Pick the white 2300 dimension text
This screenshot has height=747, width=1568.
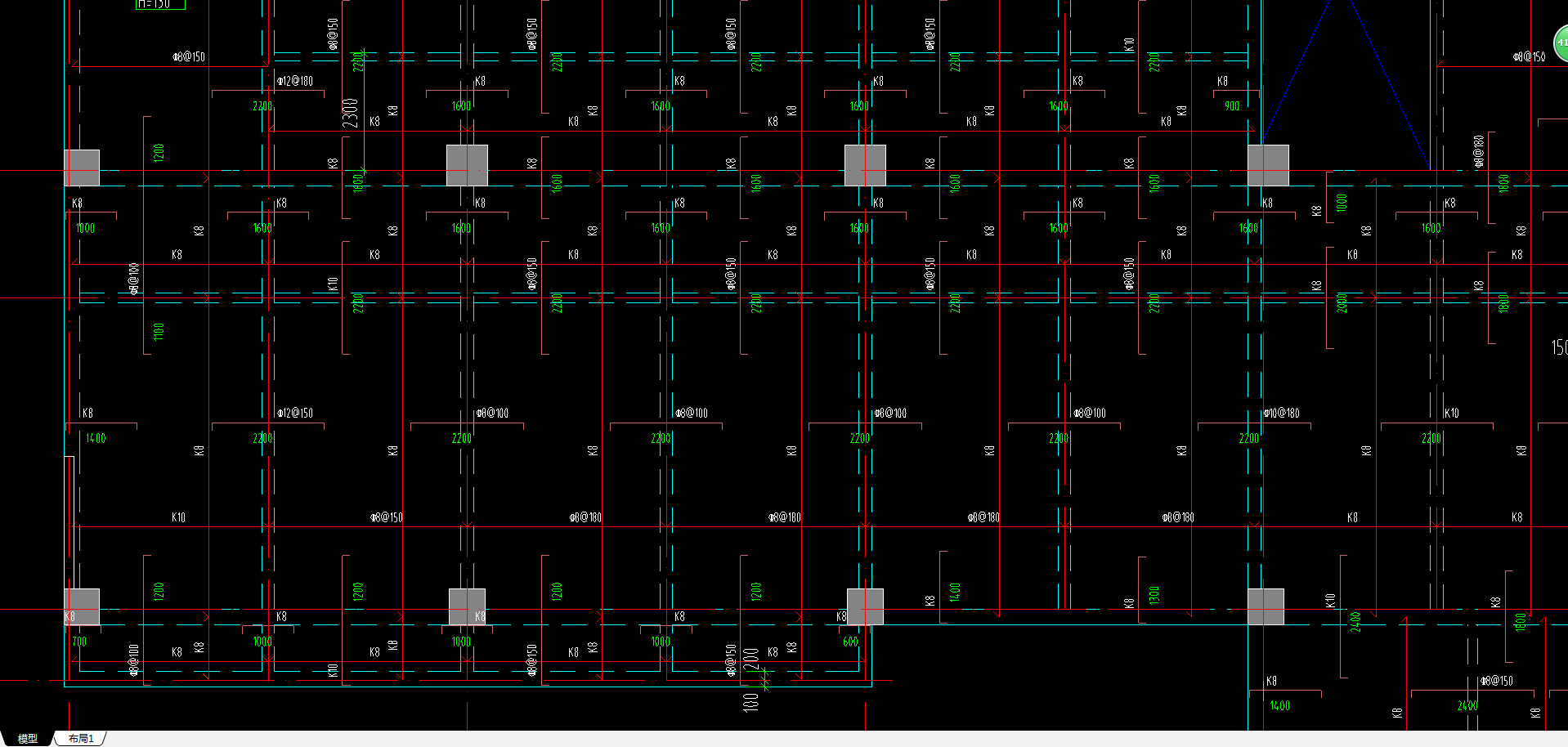pyautogui.click(x=351, y=113)
